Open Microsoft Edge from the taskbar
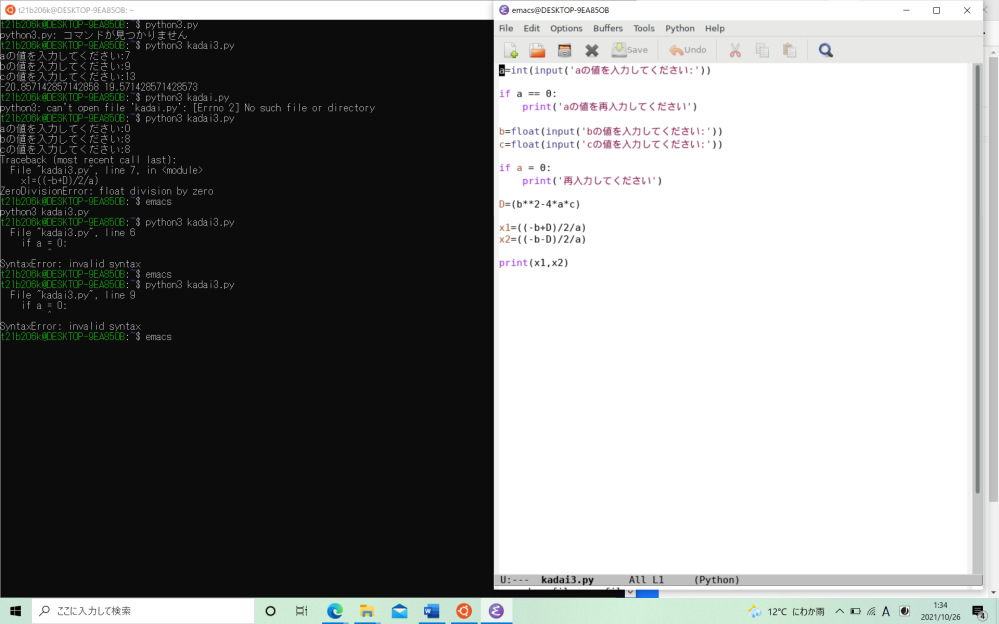999x624 pixels. point(334,611)
